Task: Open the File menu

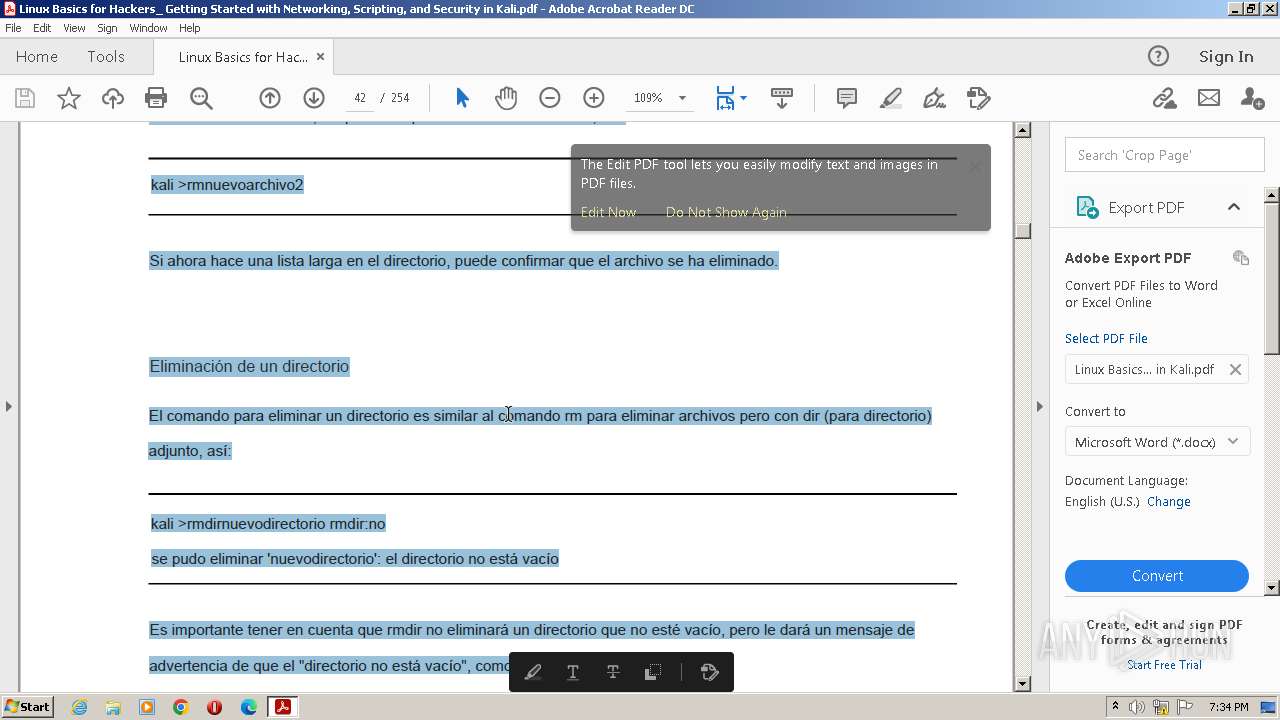Action: (x=13, y=28)
